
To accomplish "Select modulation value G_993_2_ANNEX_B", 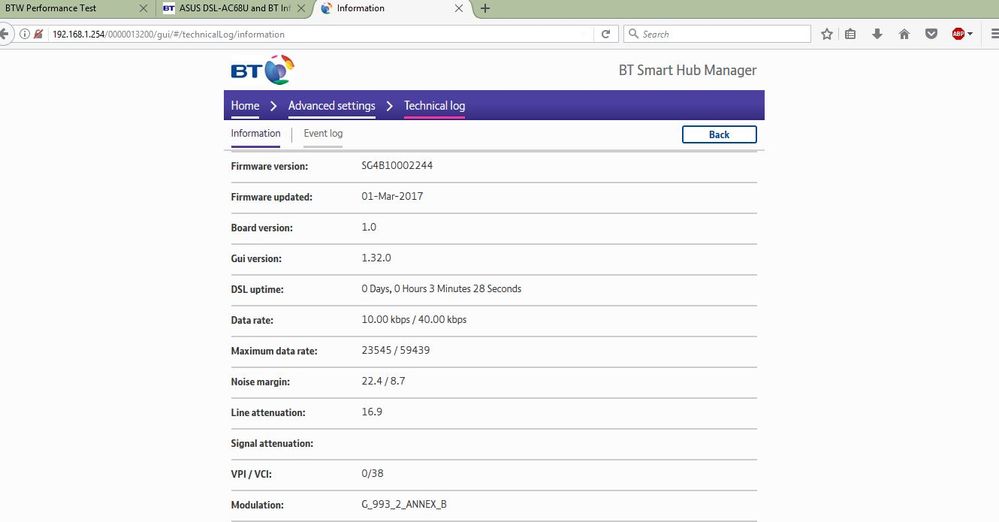I will (404, 504).
